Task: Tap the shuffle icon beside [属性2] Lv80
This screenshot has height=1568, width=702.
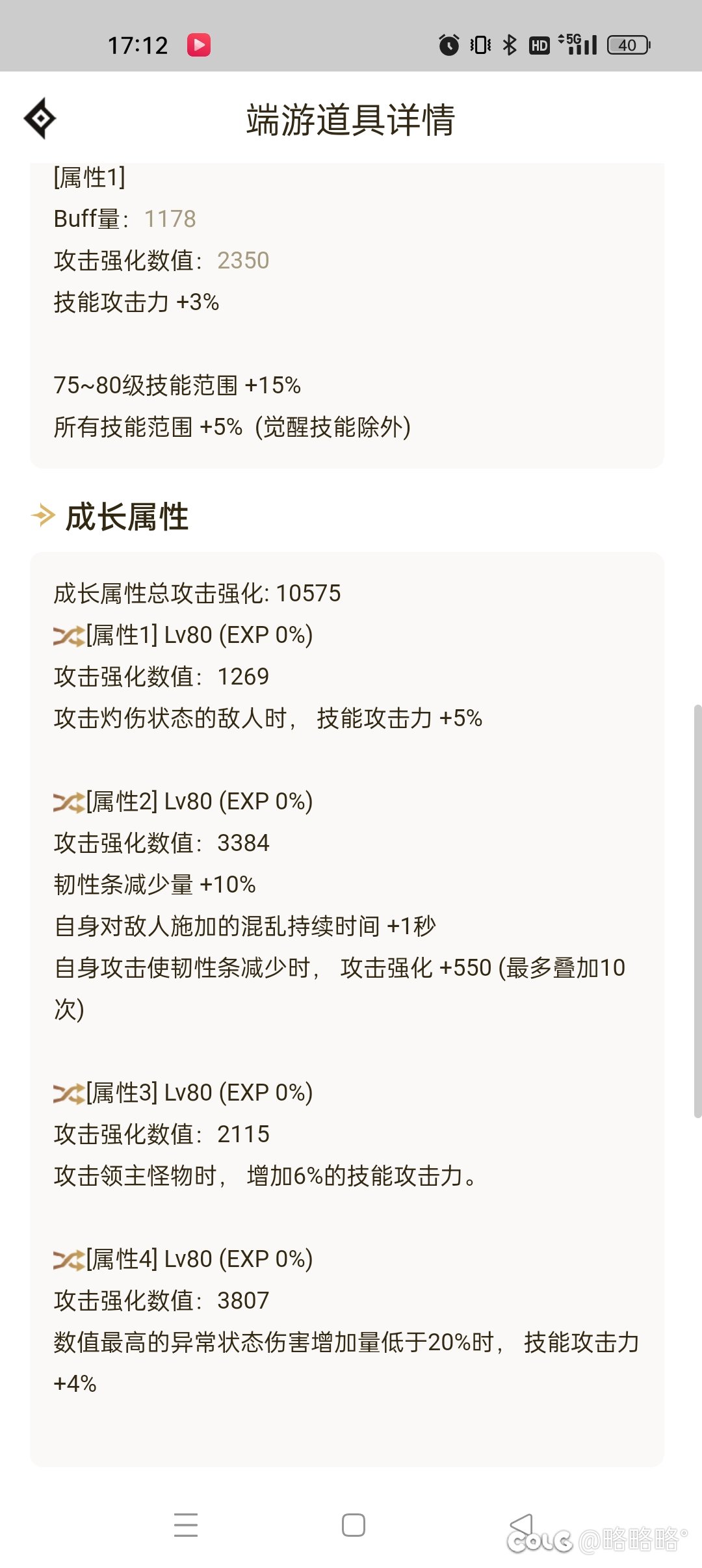Action: [x=68, y=802]
